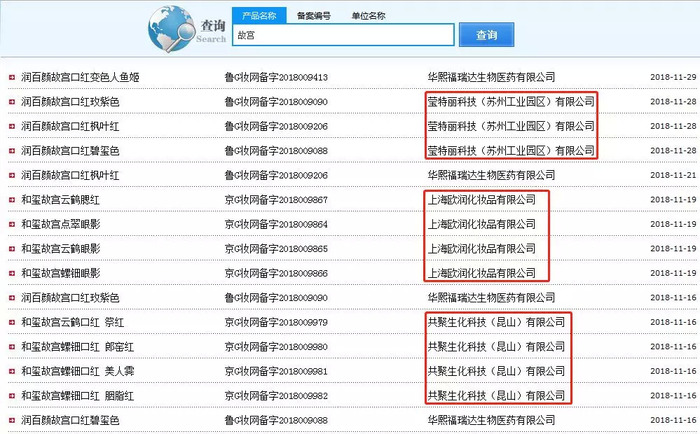Open 润百颜故宫口红玫紫色 filed by 莹特丽科技
The width and height of the screenshot is (700, 434).
pos(70,102)
